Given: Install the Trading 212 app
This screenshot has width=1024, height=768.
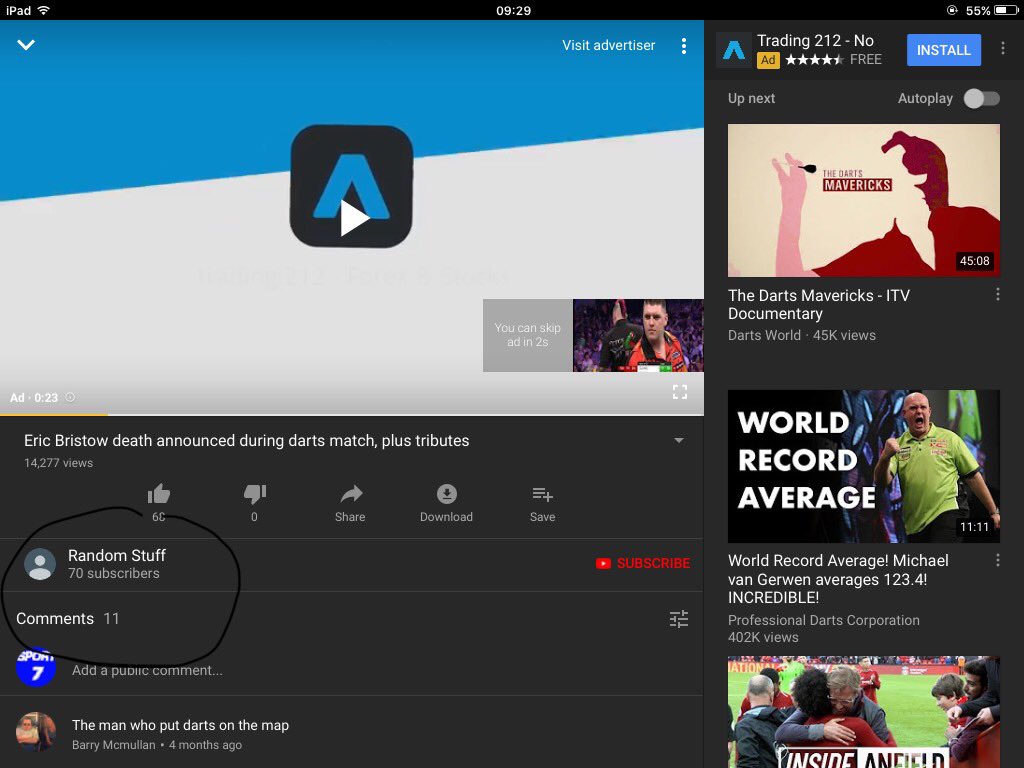Looking at the screenshot, I should [x=944, y=50].
